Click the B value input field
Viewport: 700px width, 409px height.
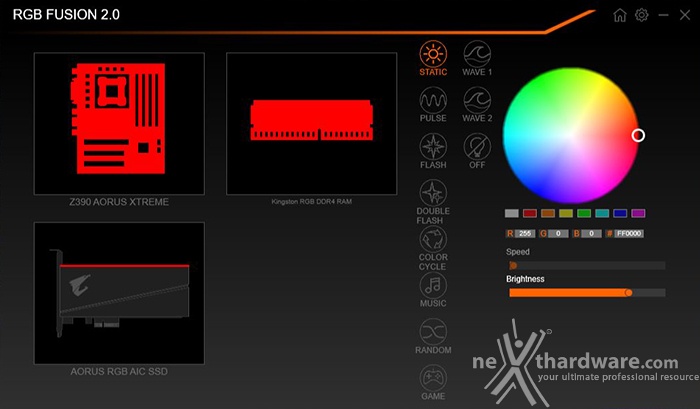(592, 234)
